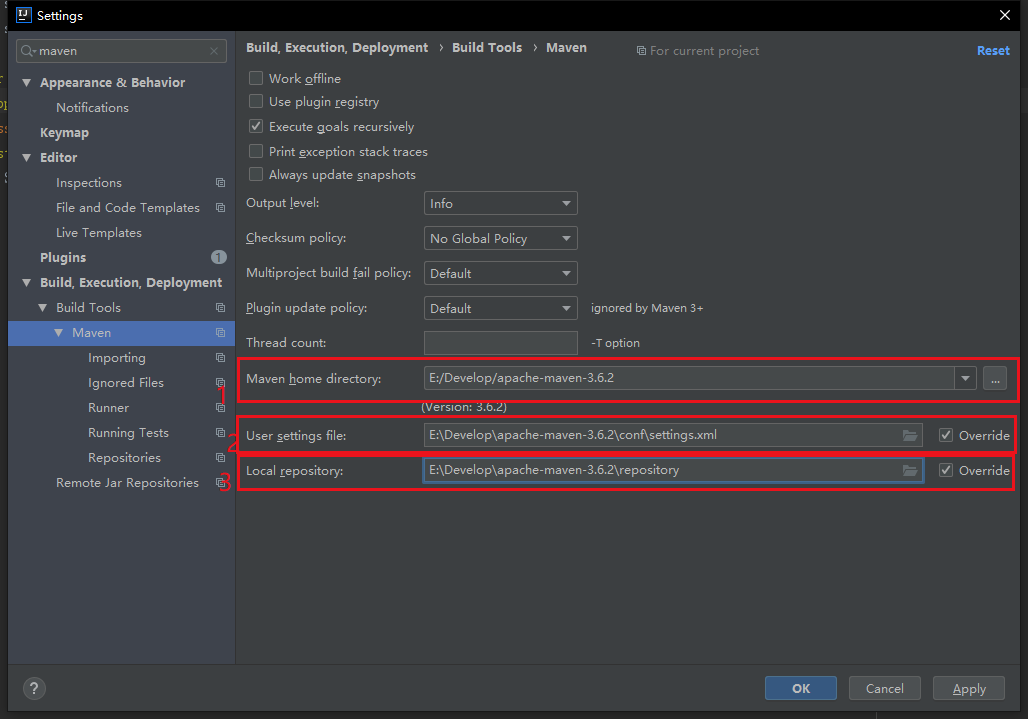Toggle Override for Local repository
The width and height of the screenshot is (1028, 719).
point(945,471)
